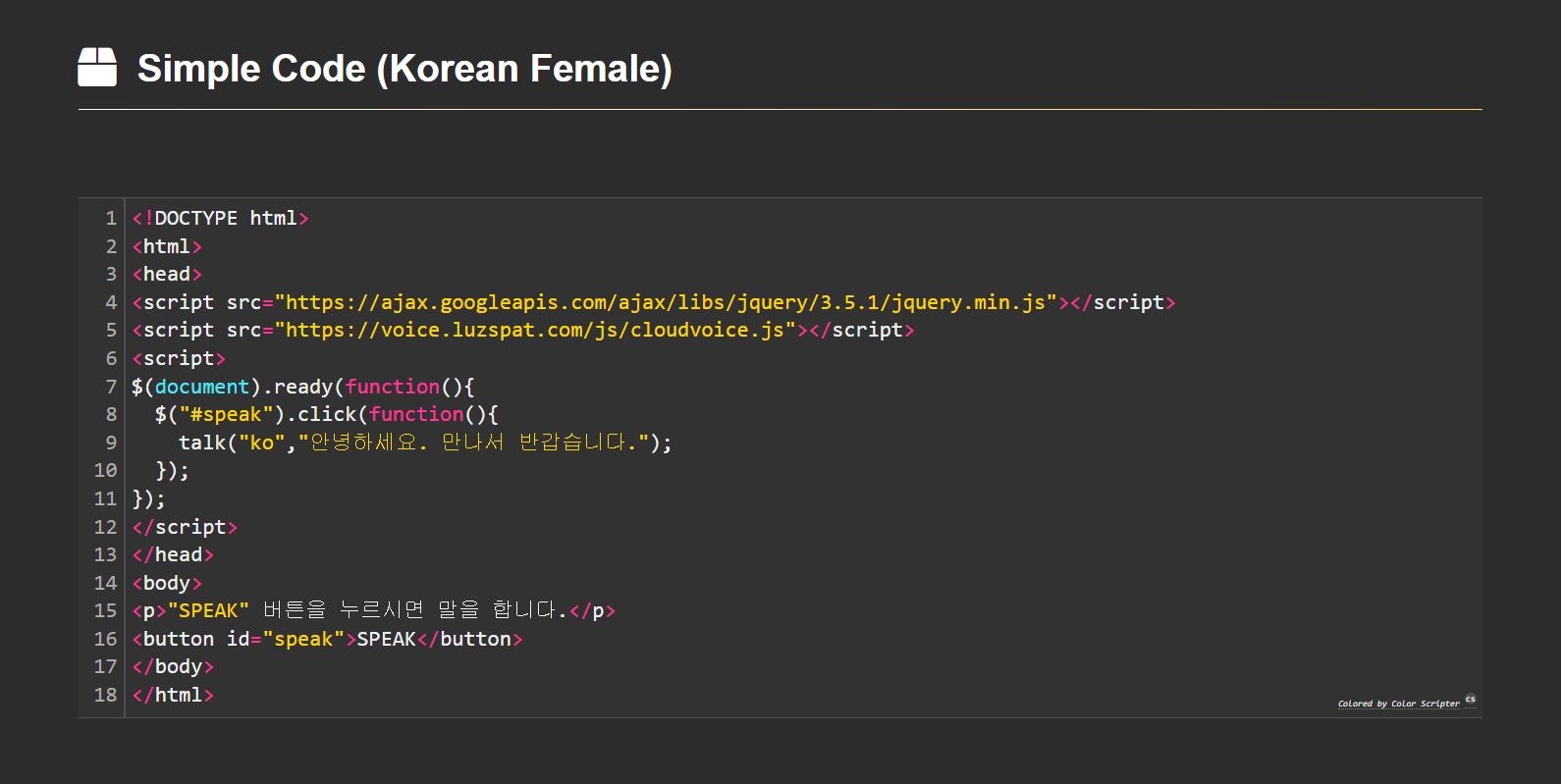Viewport: 1561px width, 784px height.
Task: Click the "#speak" selector string
Action: pos(226,415)
